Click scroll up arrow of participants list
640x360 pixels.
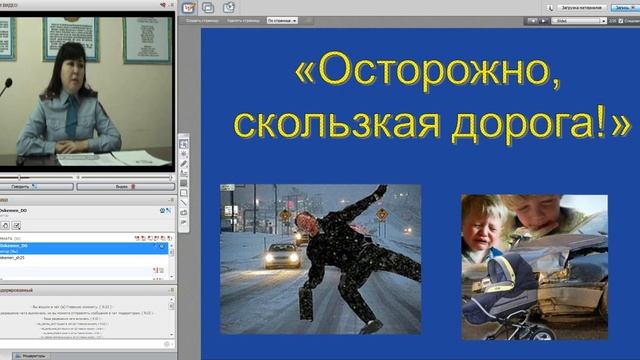171,246
